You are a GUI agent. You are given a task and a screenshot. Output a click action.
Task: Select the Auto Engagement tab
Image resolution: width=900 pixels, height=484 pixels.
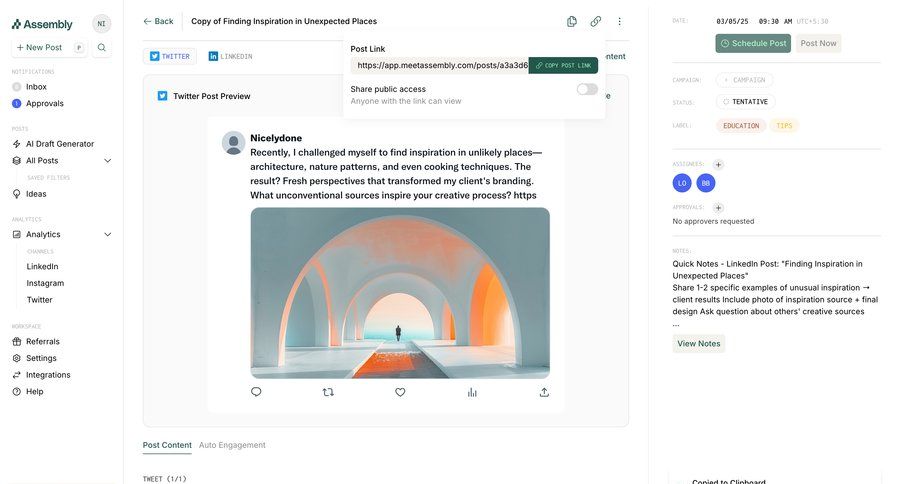(232, 445)
